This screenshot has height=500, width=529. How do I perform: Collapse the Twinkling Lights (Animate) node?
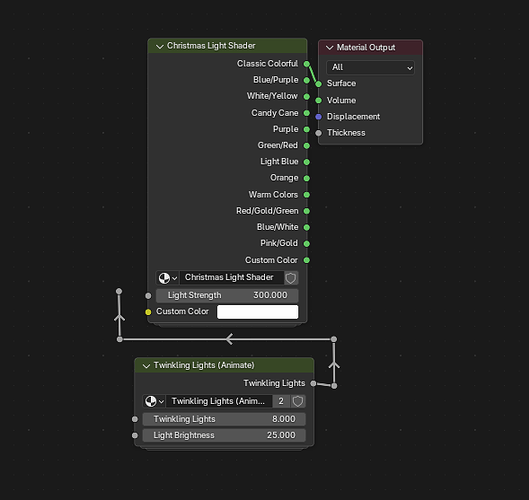146,366
